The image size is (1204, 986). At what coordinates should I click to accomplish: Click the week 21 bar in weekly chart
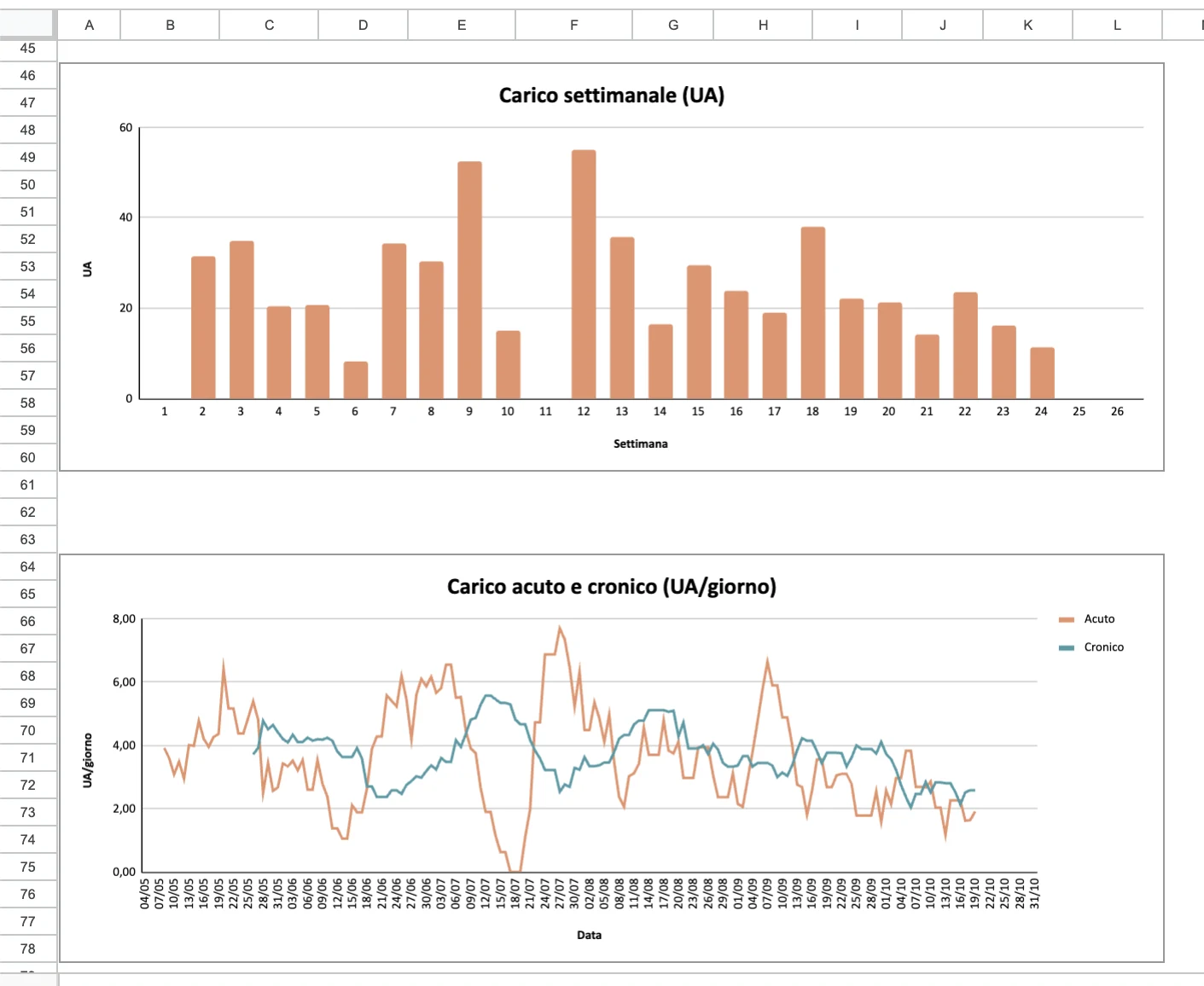pyautogui.click(x=927, y=367)
